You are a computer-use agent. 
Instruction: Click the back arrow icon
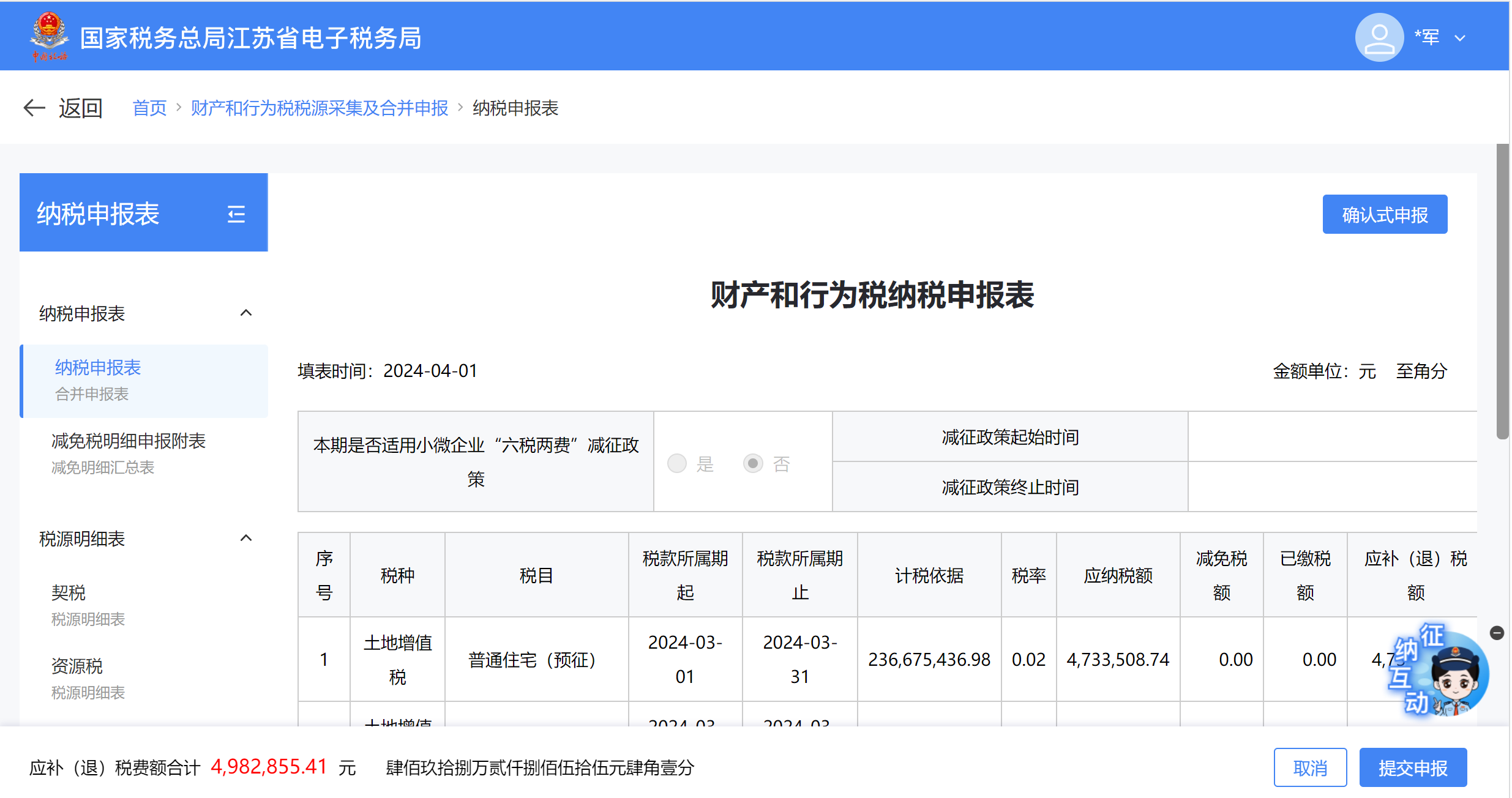(34, 108)
